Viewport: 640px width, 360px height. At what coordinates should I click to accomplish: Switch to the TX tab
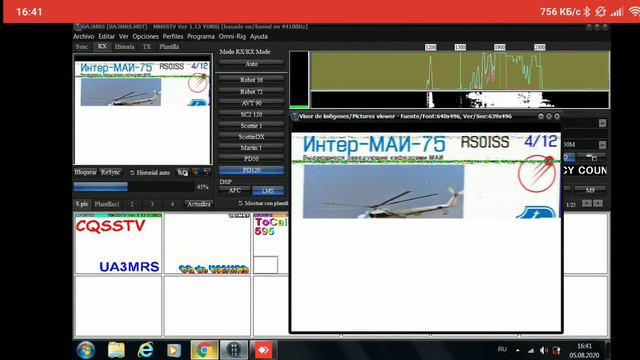point(147,47)
